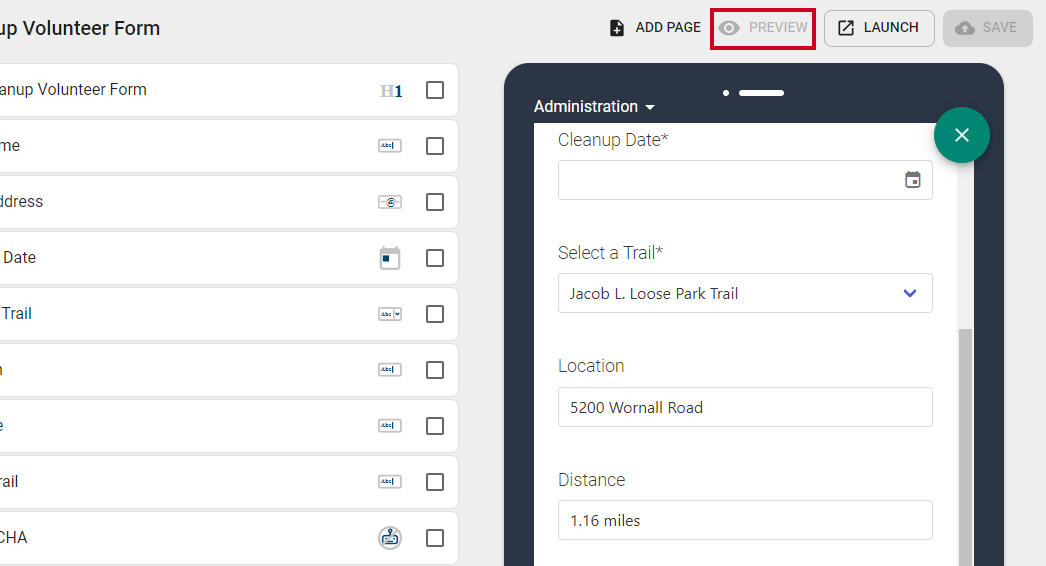Open the Cleanup Date calendar picker icon
This screenshot has height=566, width=1046.
(912, 180)
